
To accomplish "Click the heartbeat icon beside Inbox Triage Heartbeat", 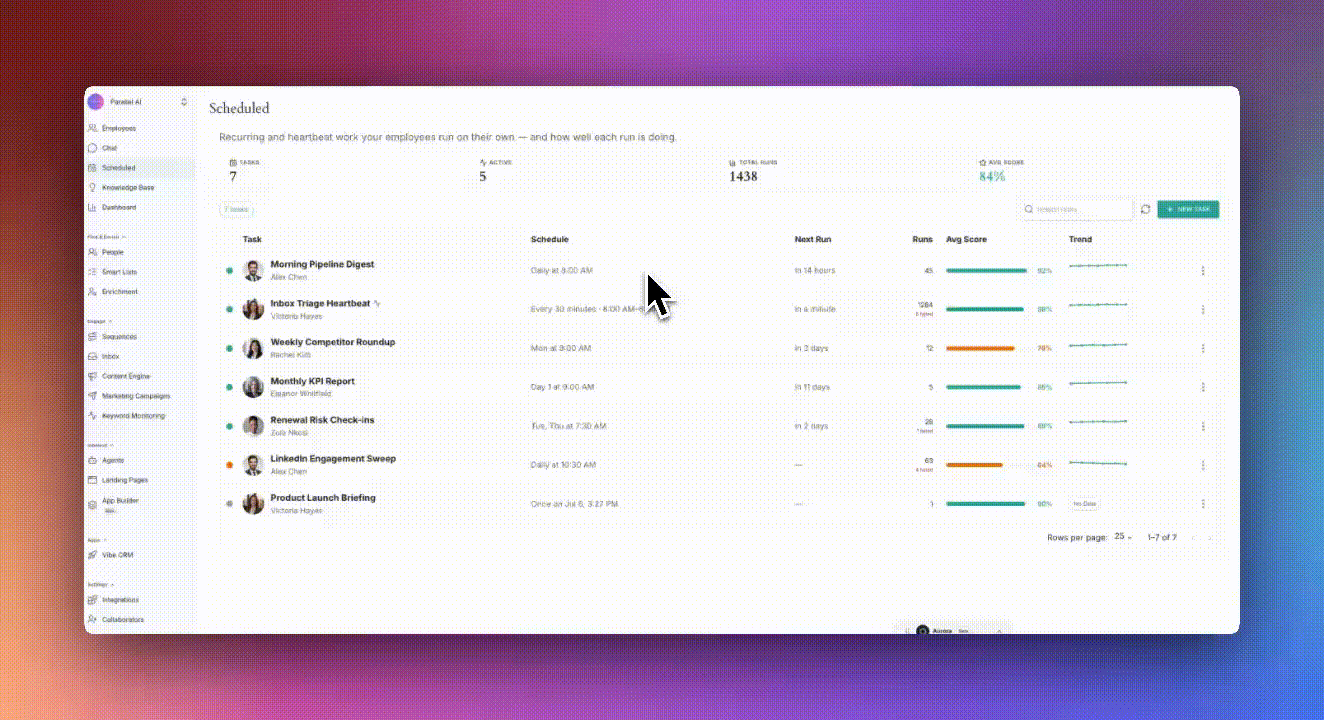I will click(x=378, y=304).
